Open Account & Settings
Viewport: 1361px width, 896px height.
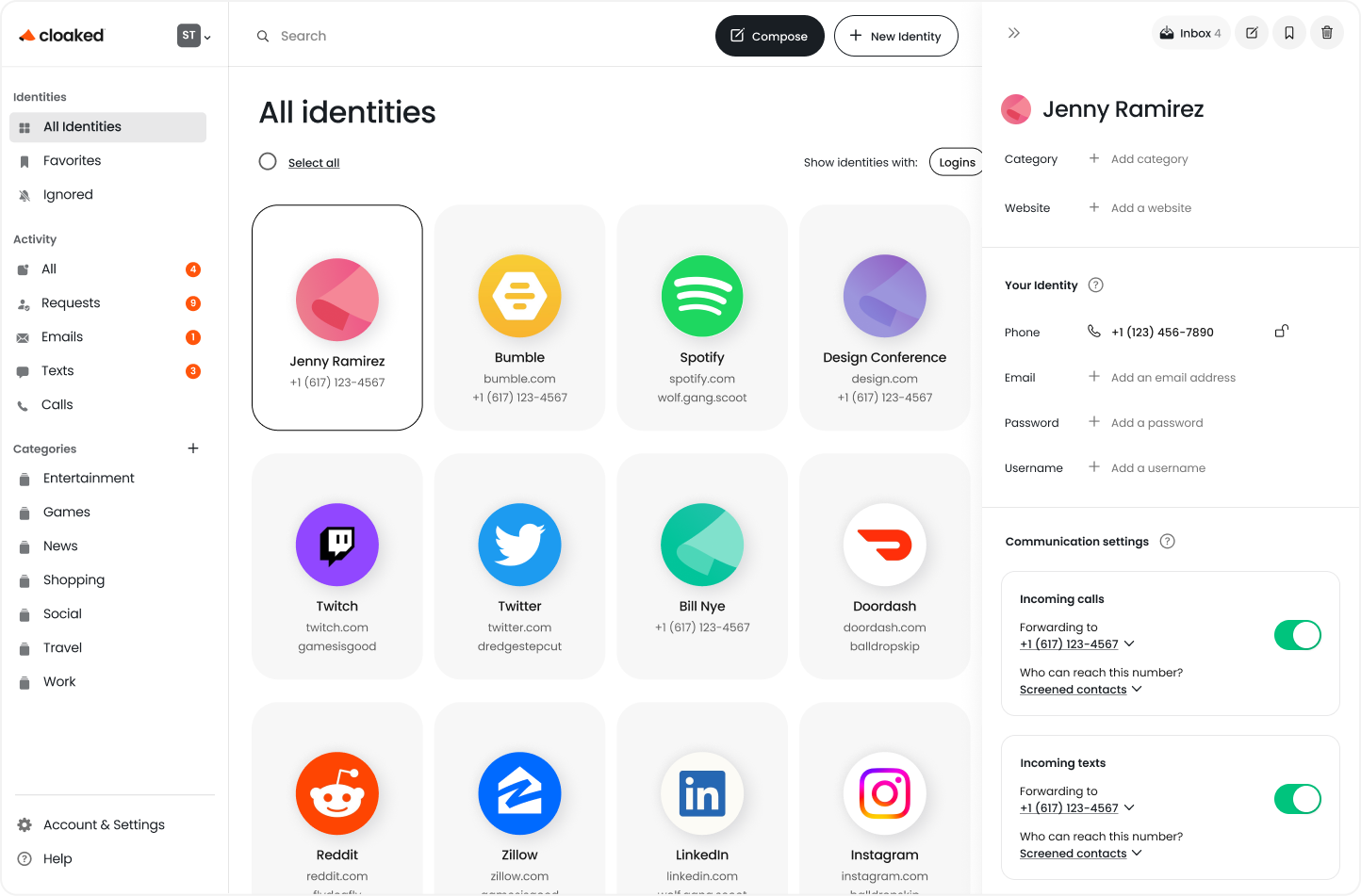pos(104,825)
